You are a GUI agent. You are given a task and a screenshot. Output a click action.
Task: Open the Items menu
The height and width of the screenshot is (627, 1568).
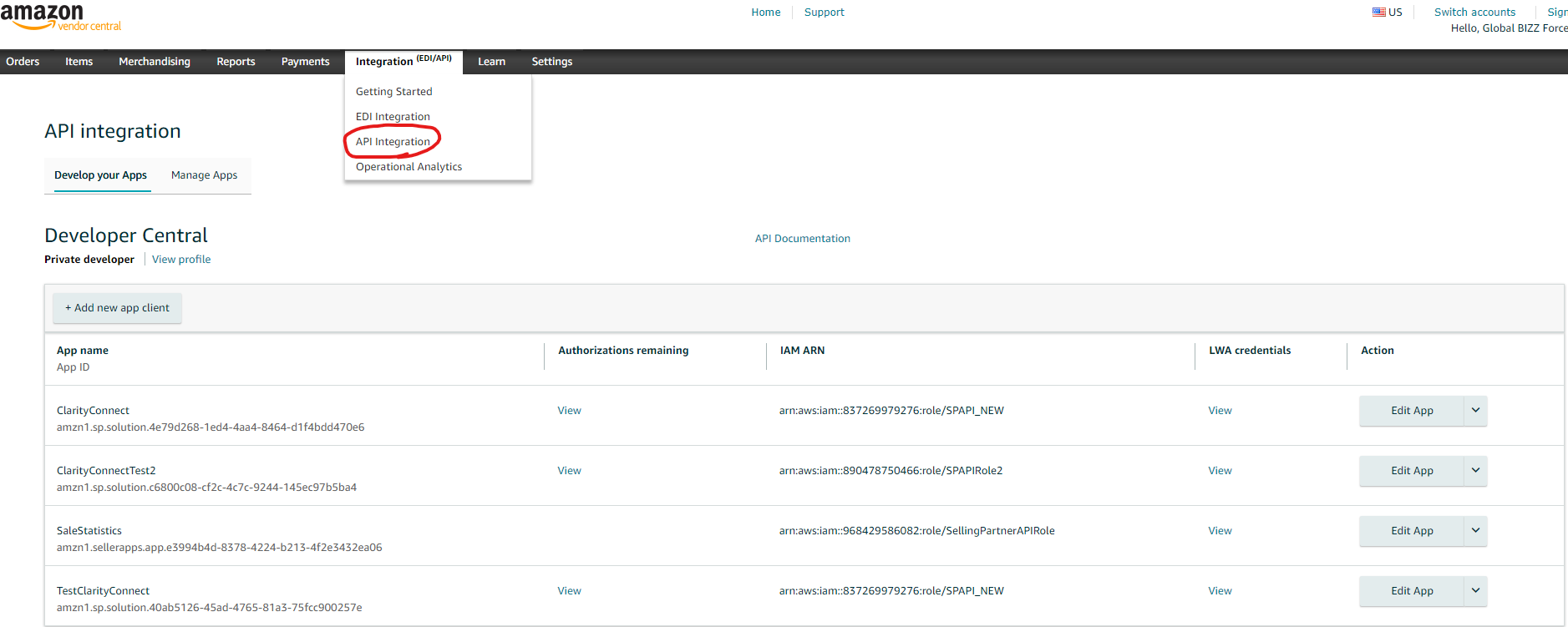click(79, 62)
